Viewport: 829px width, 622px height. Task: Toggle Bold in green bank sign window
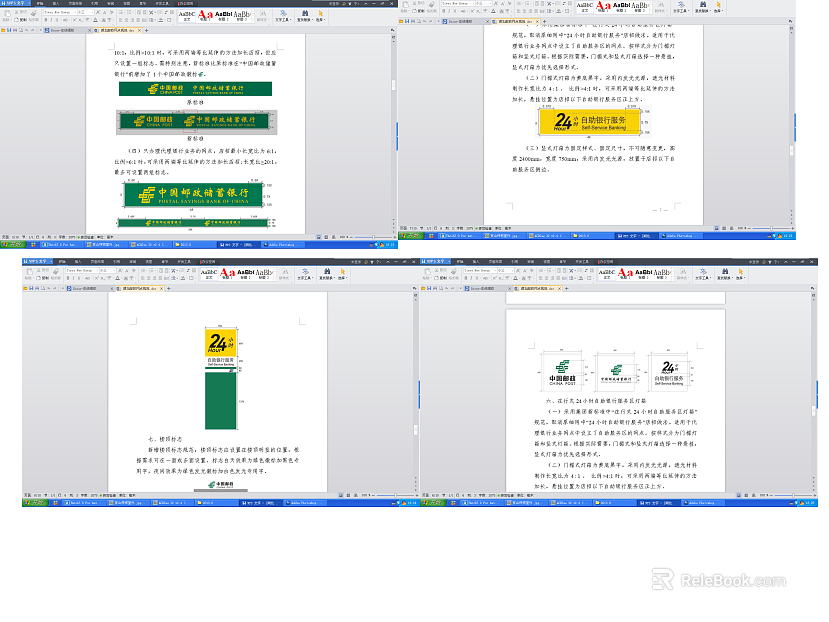tap(45, 20)
